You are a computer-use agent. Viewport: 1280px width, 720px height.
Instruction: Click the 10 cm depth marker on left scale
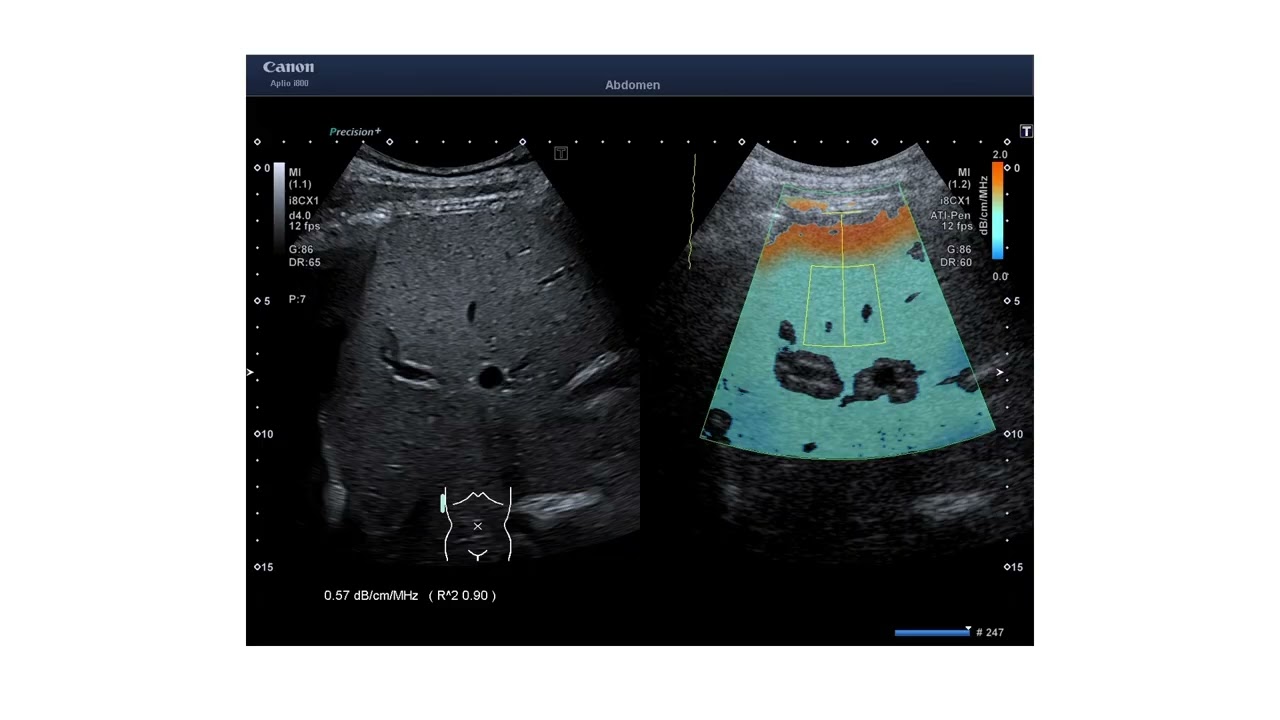tap(263, 434)
